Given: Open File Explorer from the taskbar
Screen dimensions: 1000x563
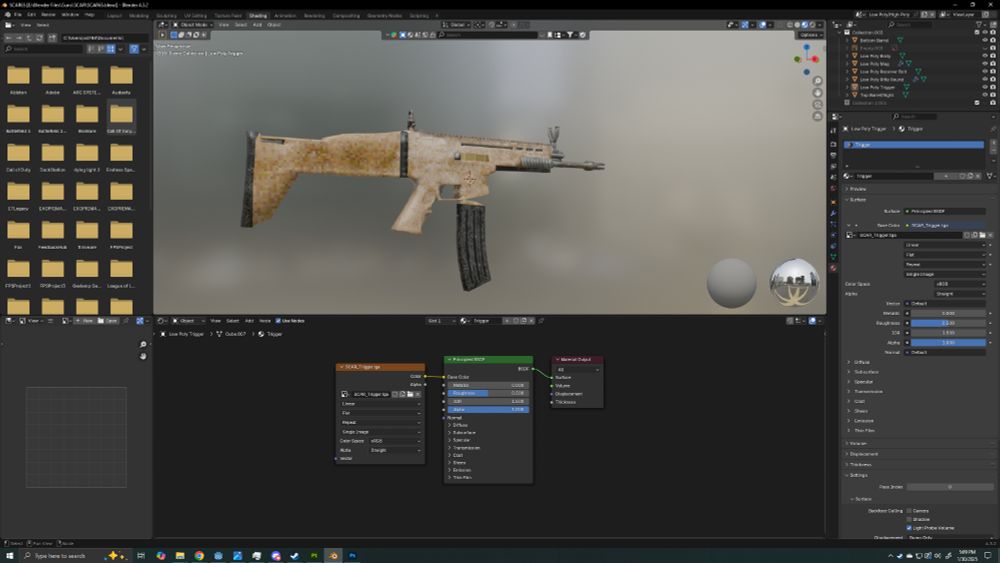Looking at the screenshot, I should point(180,555).
